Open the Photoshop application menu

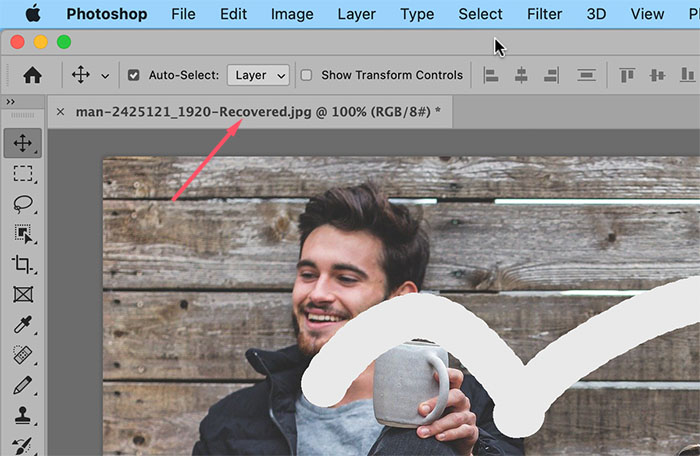coord(107,14)
